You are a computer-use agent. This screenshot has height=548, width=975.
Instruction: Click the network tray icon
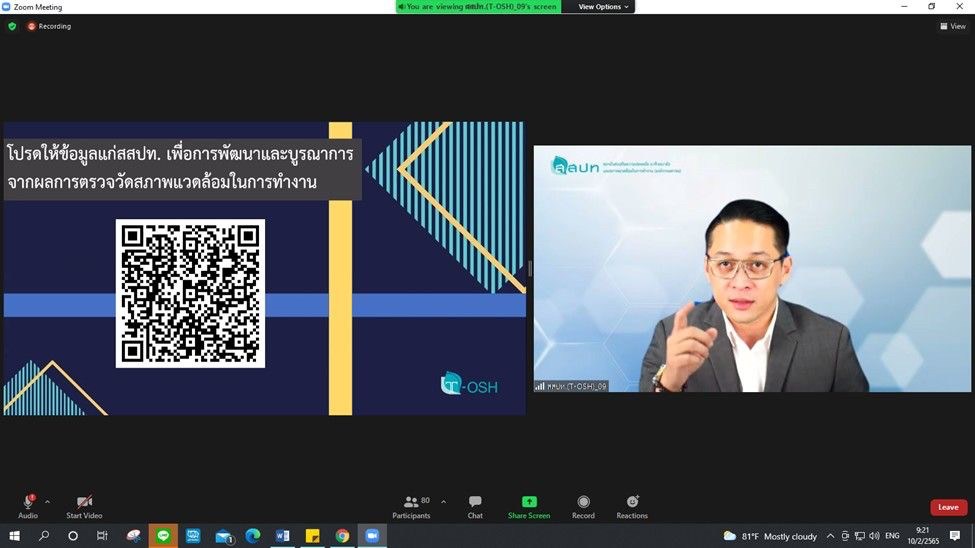tap(860, 536)
